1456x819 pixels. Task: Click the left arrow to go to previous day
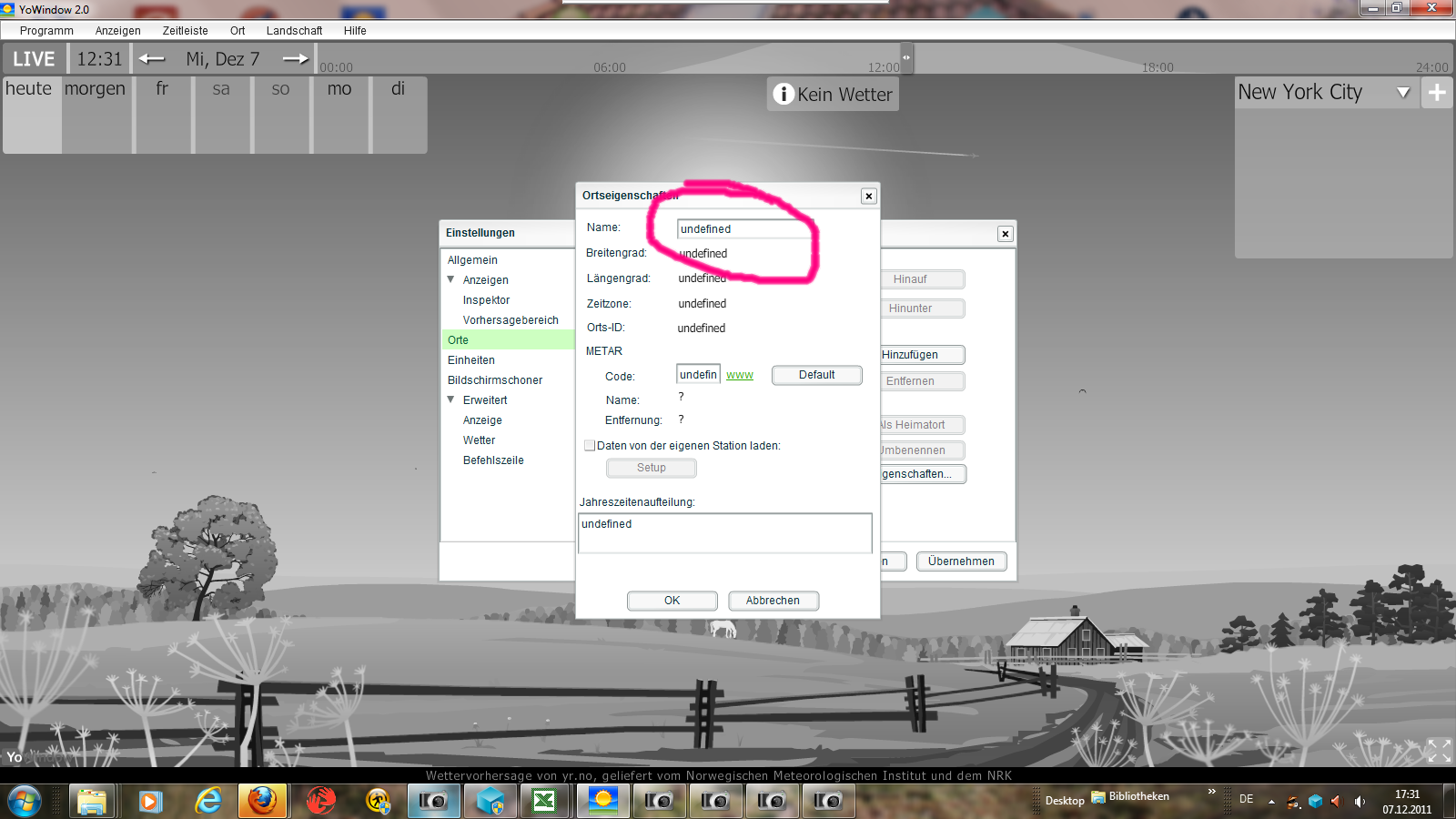pos(152,59)
